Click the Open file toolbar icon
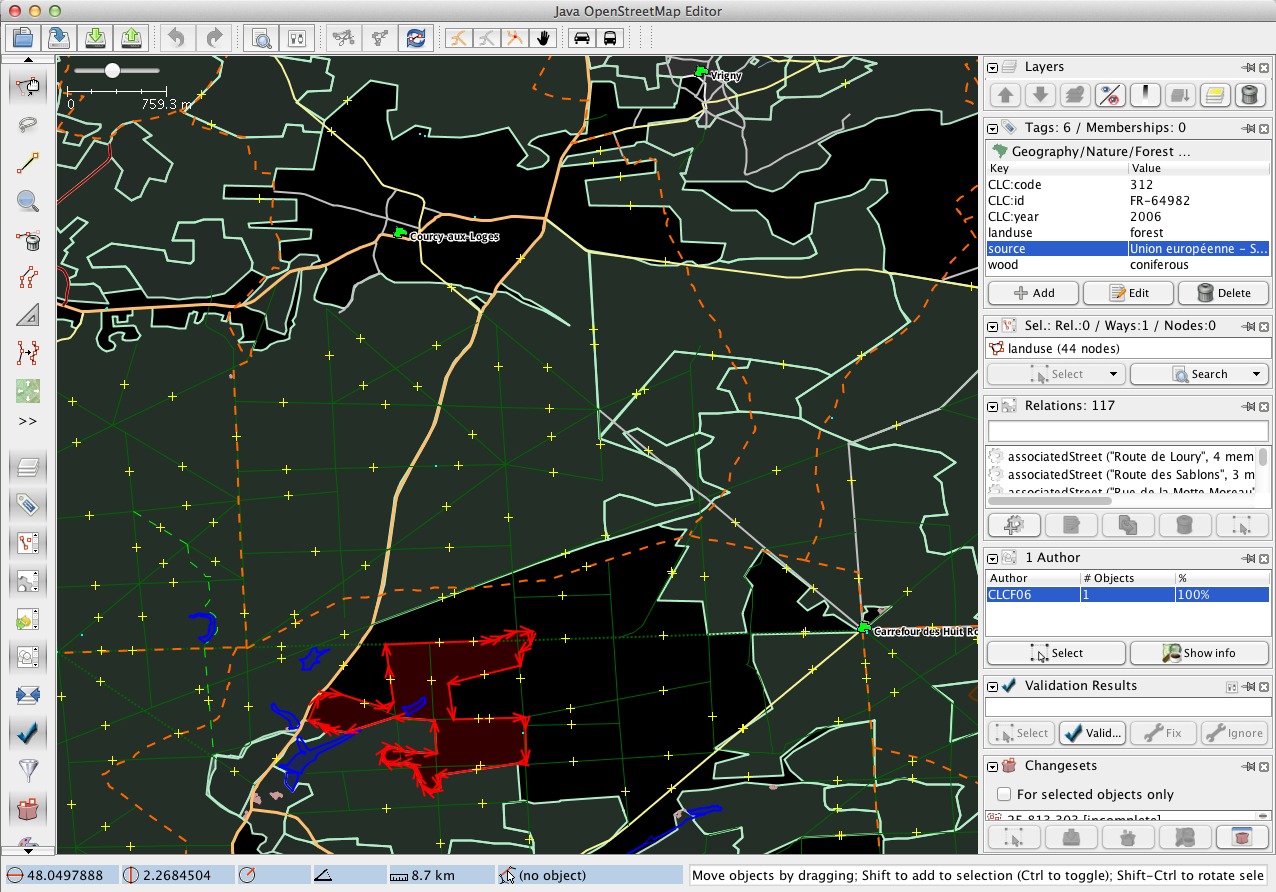1276x892 pixels. coord(23,38)
